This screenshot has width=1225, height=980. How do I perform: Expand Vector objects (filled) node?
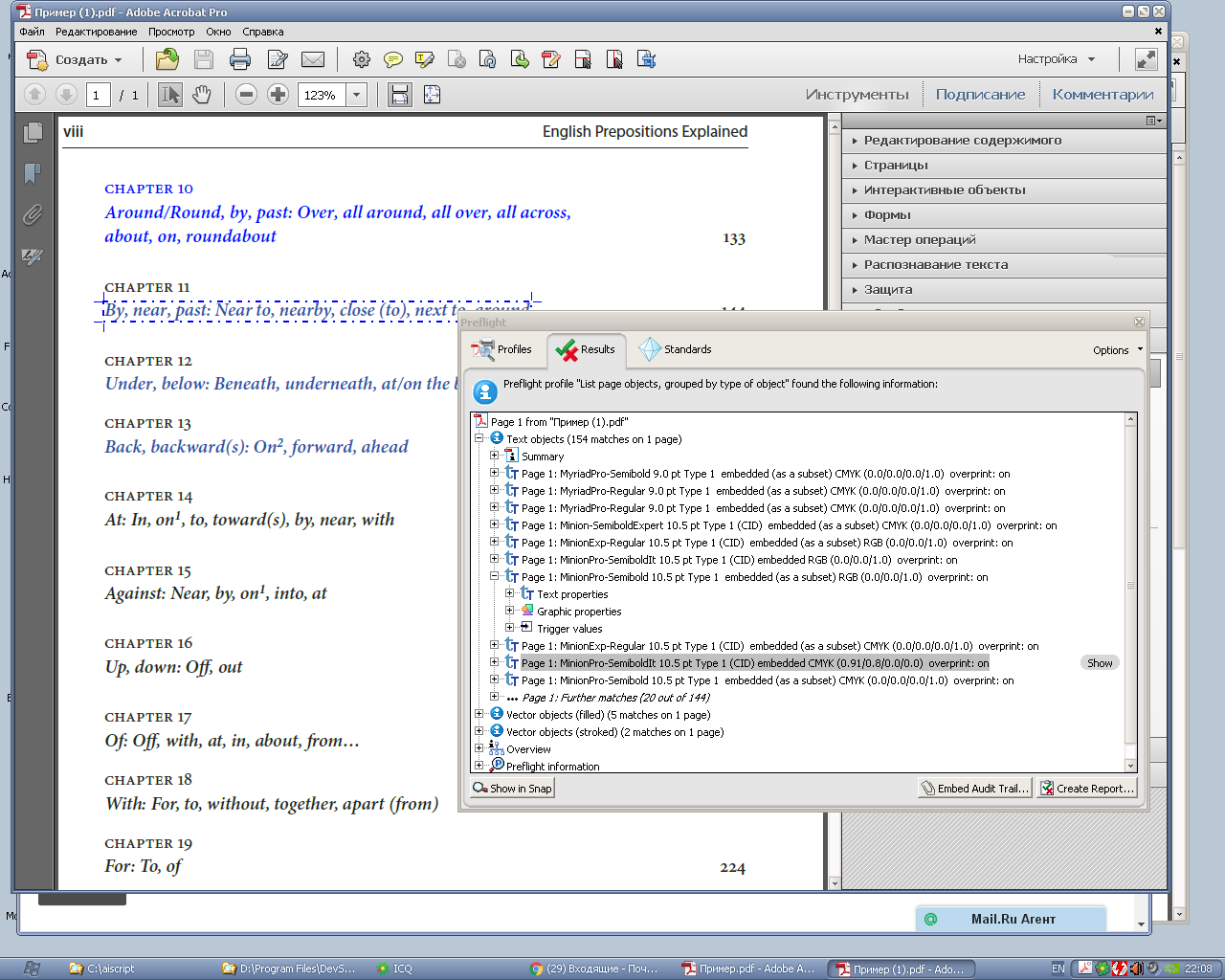click(x=479, y=714)
